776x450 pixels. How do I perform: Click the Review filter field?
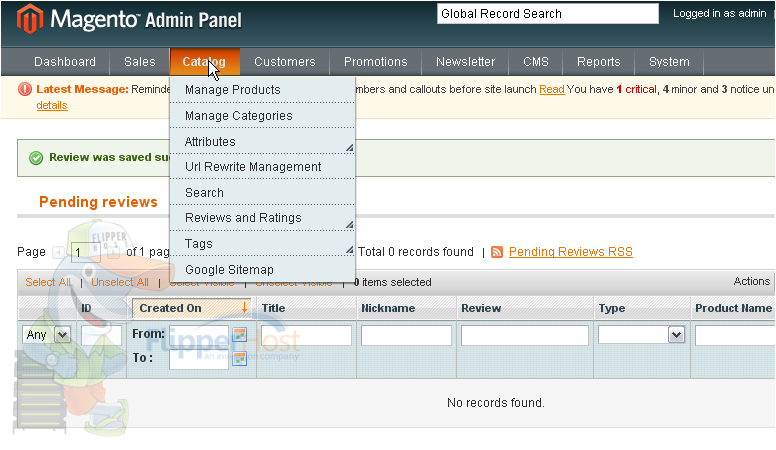click(x=525, y=335)
